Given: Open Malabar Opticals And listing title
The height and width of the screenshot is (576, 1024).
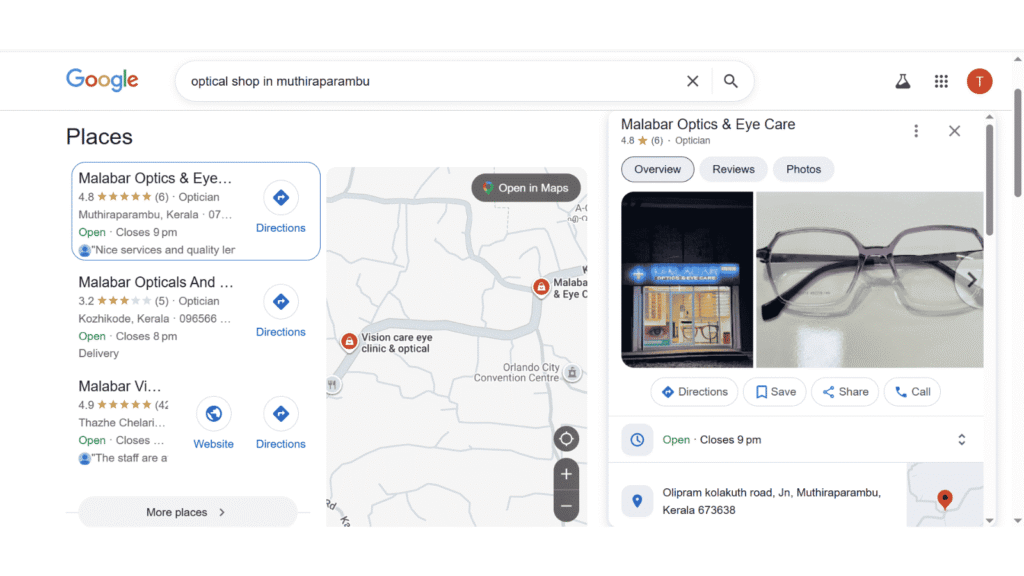Looking at the screenshot, I should [156, 282].
